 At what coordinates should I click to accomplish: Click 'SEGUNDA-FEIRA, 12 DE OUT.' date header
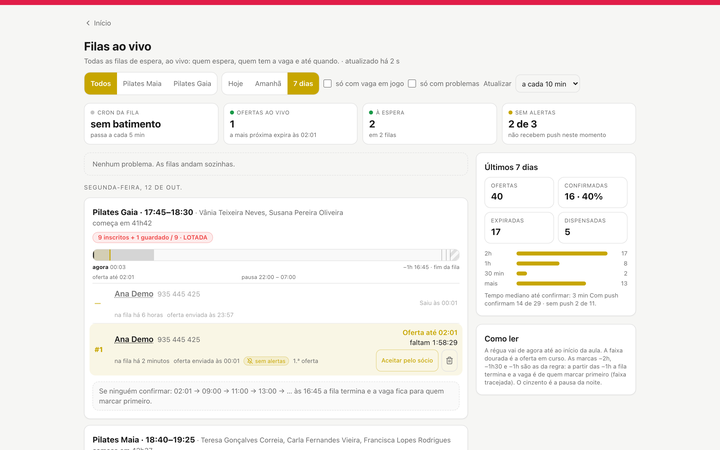click(133, 188)
